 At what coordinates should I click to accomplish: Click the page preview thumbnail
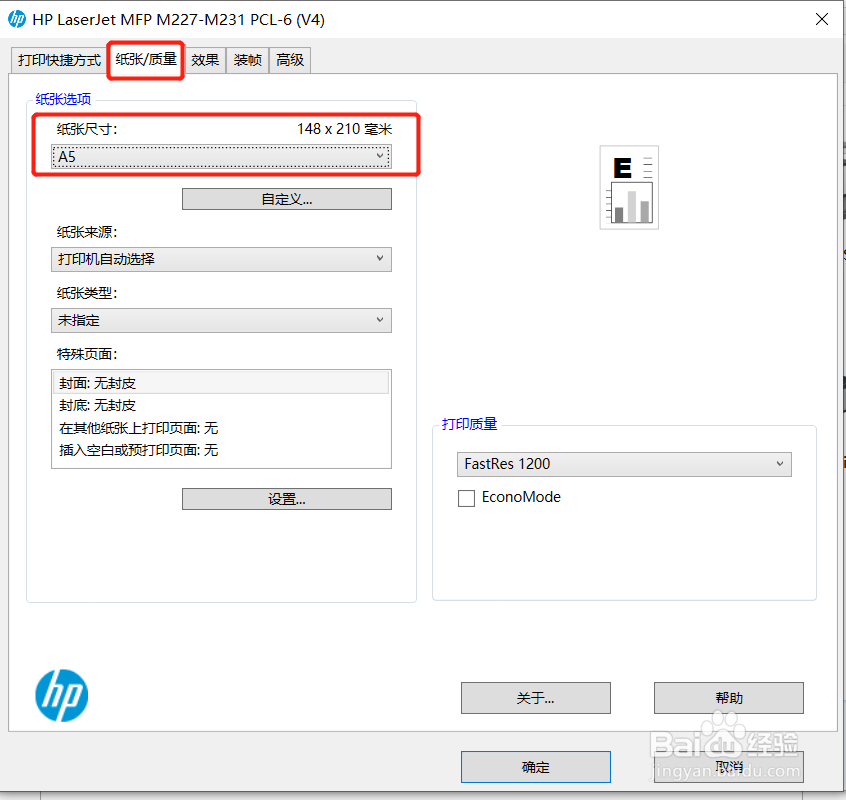pyautogui.click(x=629, y=187)
